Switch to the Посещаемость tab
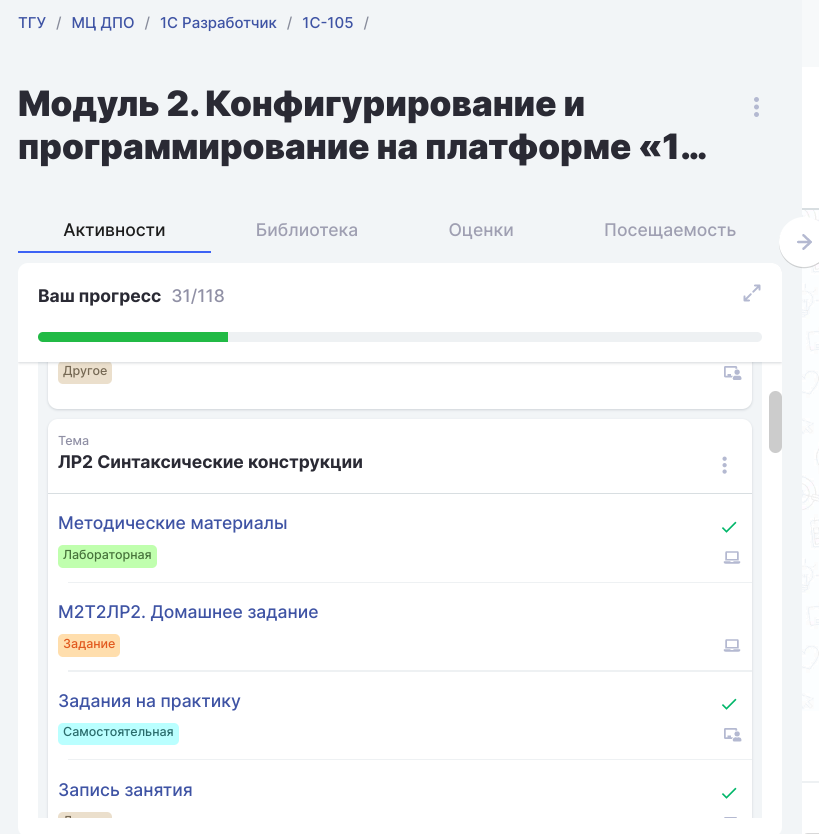 point(670,230)
